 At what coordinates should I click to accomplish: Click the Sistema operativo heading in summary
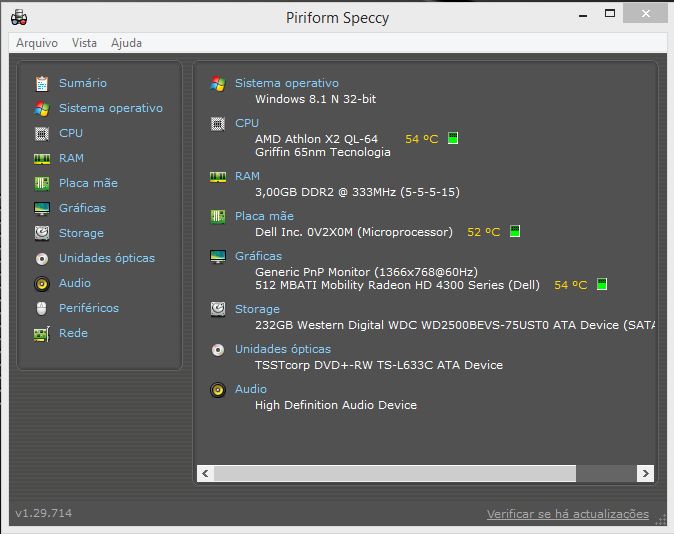pyautogui.click(x=287, y=83)
